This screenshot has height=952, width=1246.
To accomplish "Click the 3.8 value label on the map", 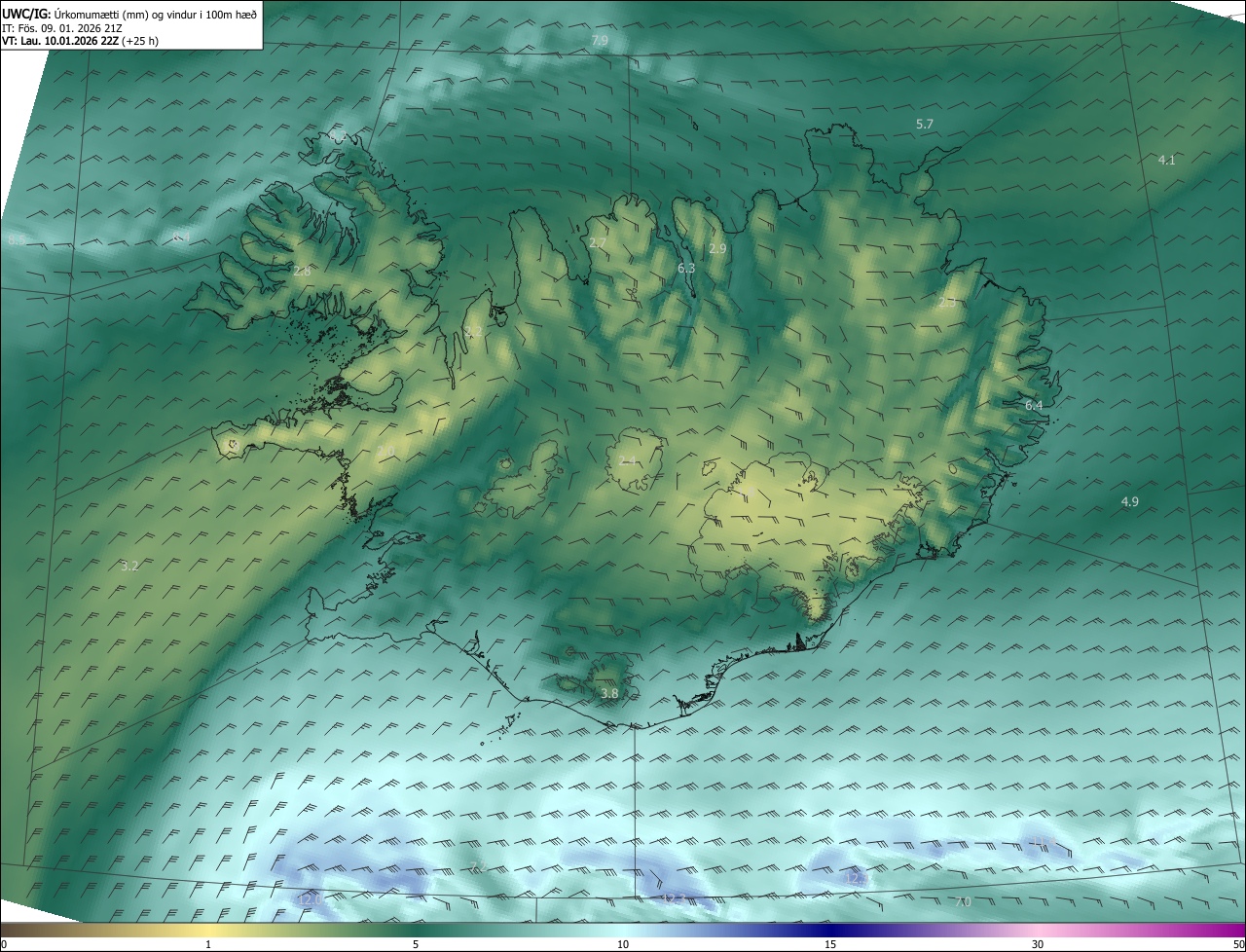I will 609,693.
